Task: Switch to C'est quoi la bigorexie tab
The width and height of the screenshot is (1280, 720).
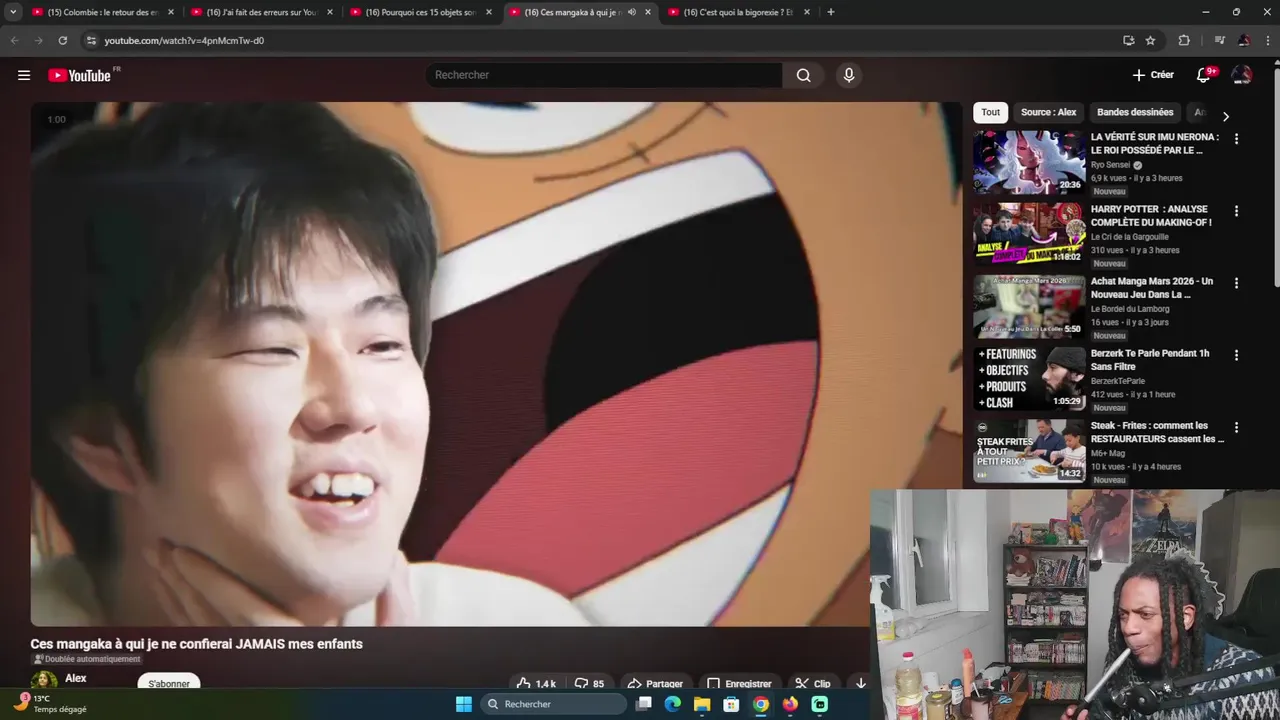Action: (x=738, y=12)
